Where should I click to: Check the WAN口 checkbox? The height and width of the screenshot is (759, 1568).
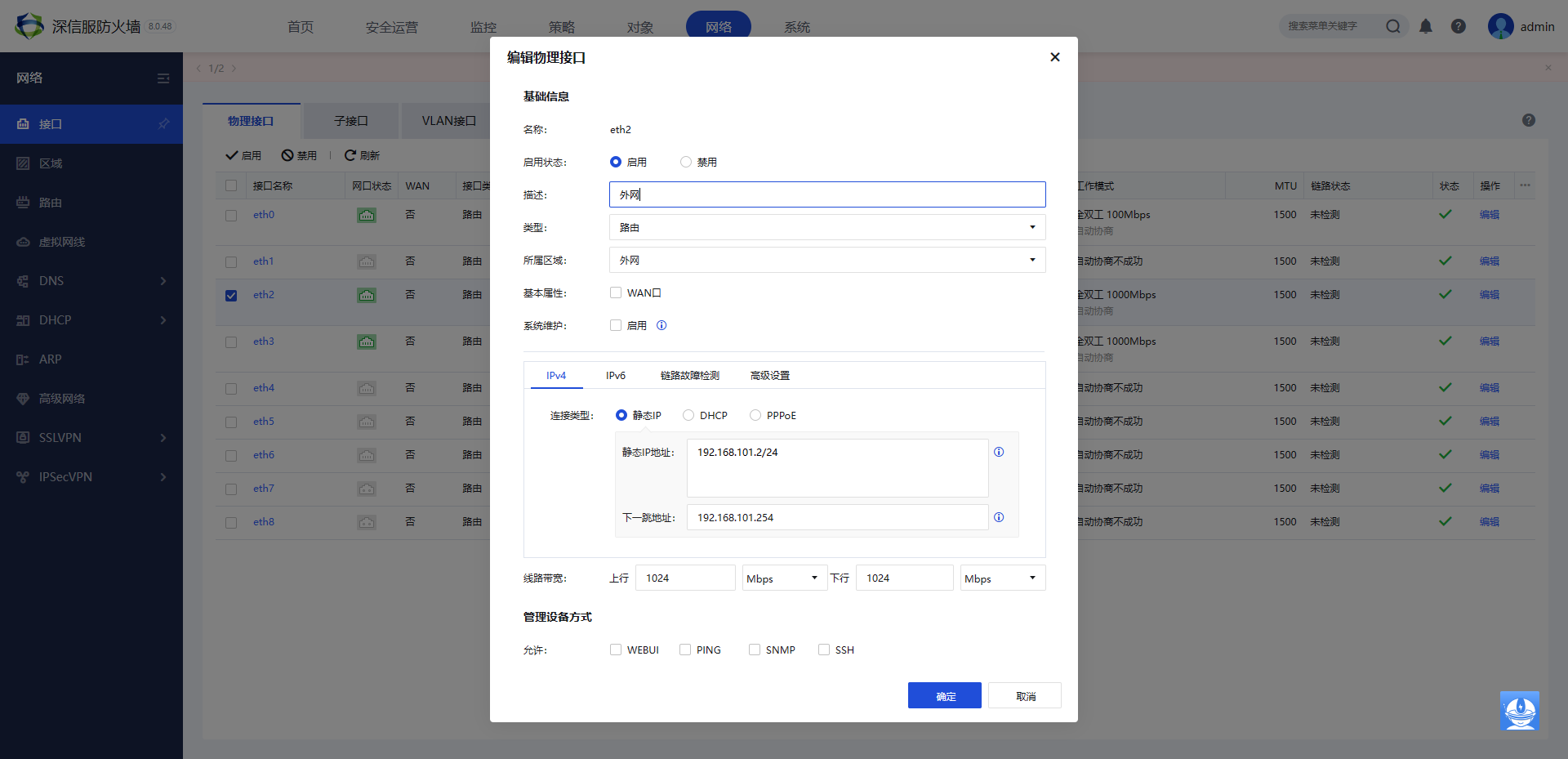point(616,292)
